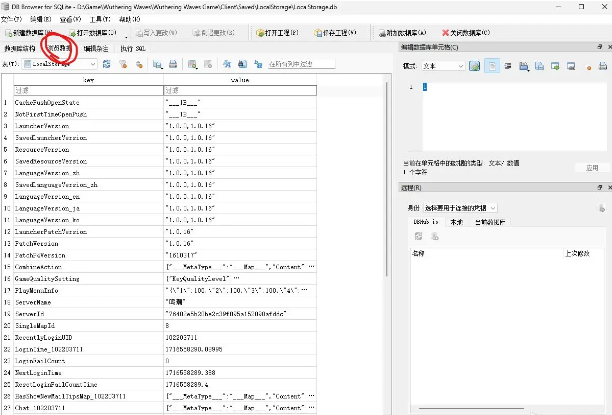
Task: Click the print icon in table toolbar
Action: coord(174,65)
